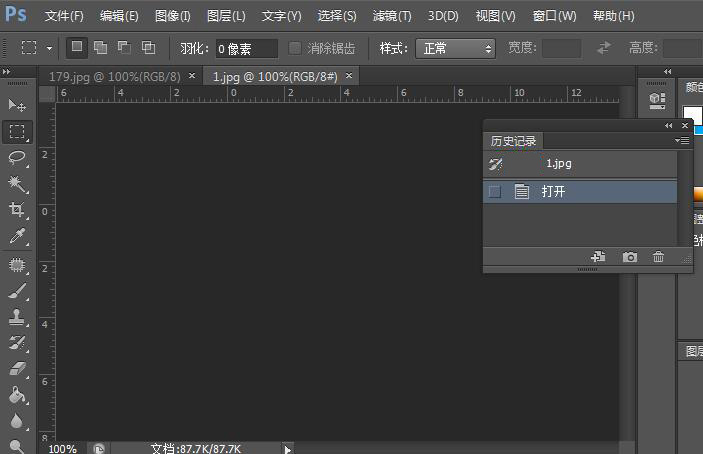
Task: Select the Eyedropper tool
Action: (17, 237)
